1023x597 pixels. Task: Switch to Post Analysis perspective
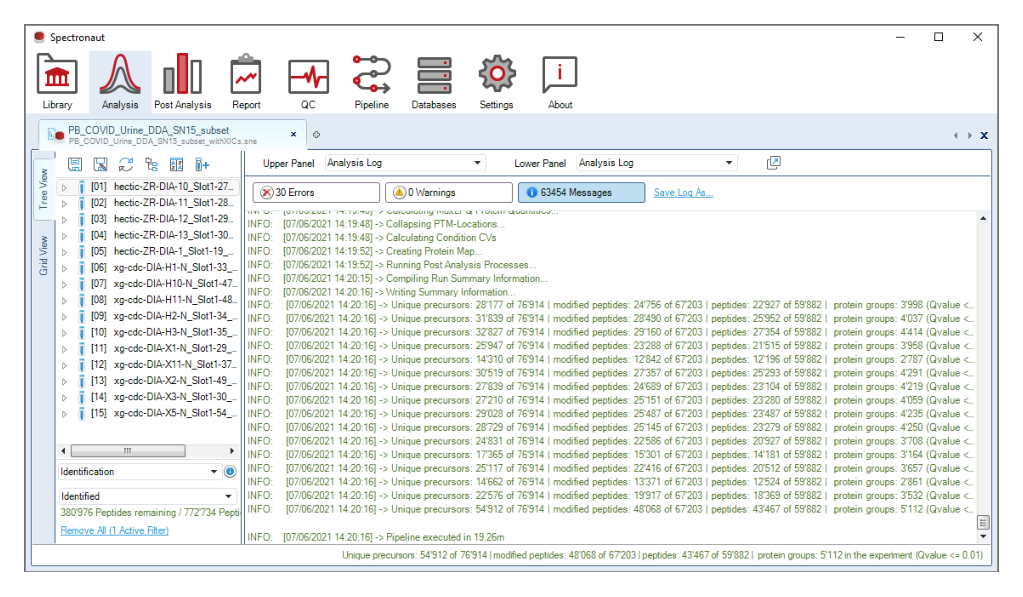click(x=183, y=82)
